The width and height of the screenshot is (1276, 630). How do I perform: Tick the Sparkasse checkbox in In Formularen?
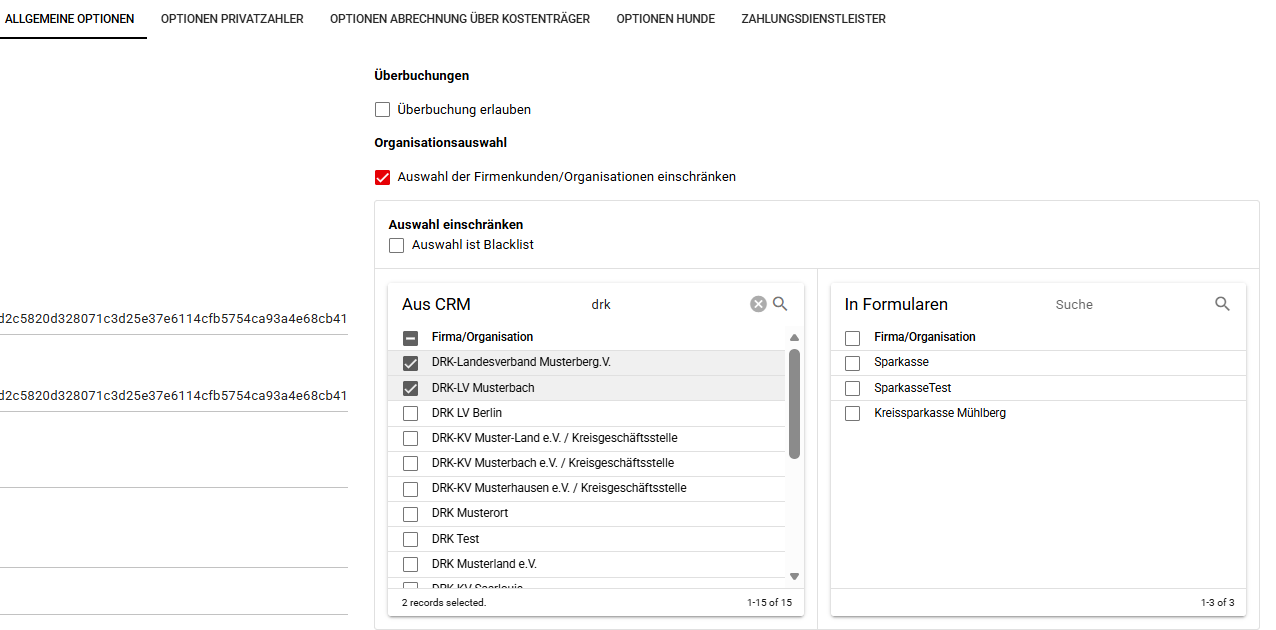[852, 363]
